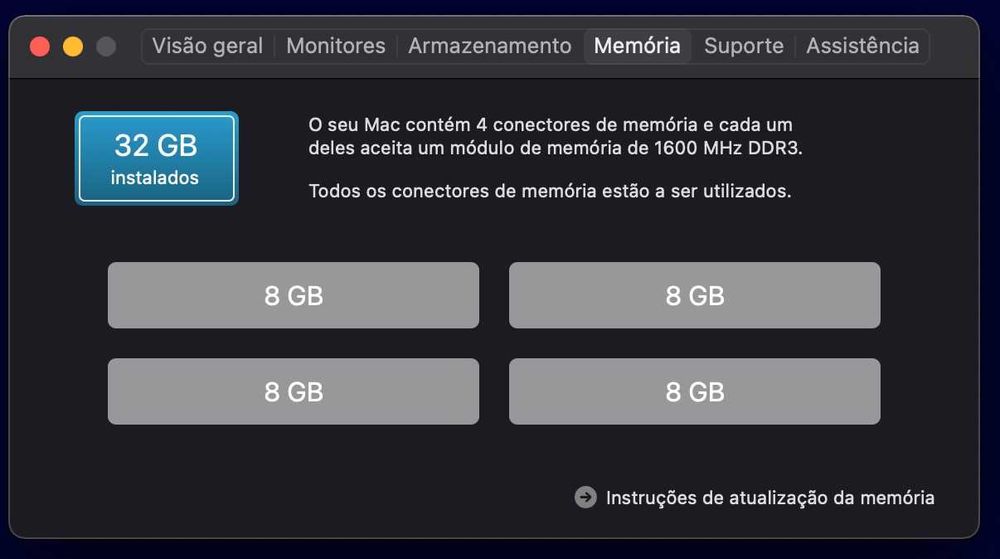Select the upper-right 8 GB memory slot

tap(695, 295)
